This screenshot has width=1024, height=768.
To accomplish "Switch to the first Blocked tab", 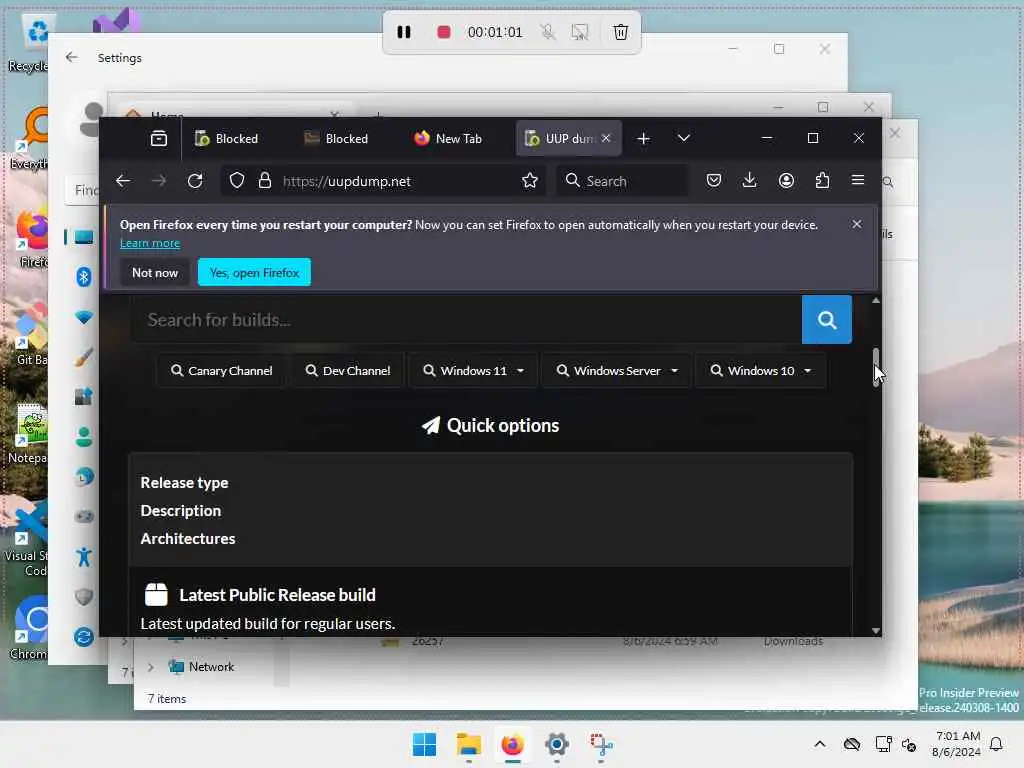I will coord(227,138).
